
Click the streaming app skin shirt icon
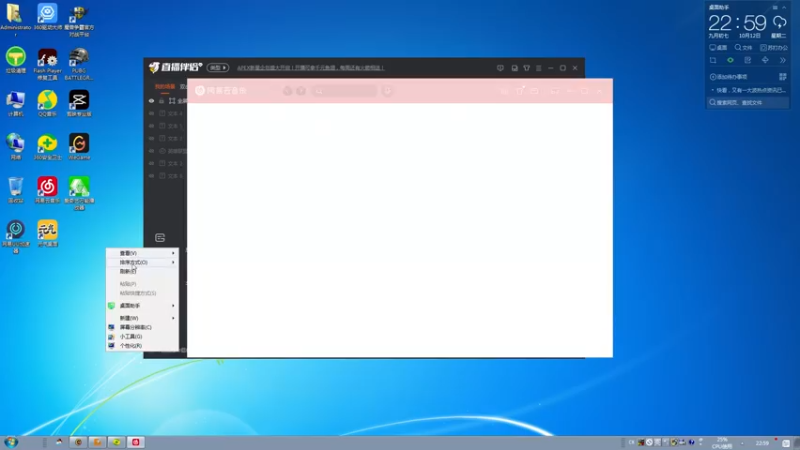click(527, 68)
